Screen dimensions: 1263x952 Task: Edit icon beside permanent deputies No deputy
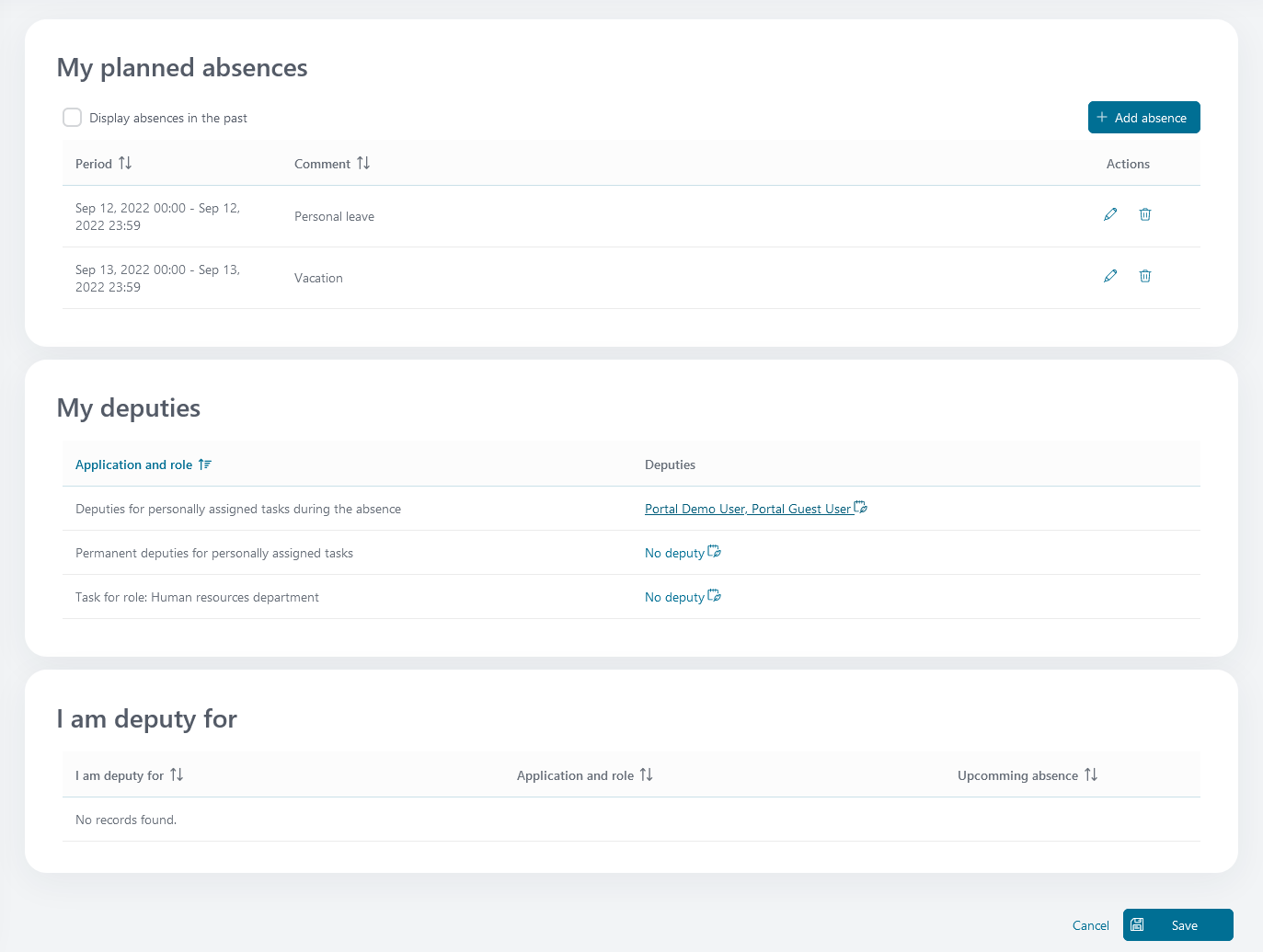coord(715,551)
